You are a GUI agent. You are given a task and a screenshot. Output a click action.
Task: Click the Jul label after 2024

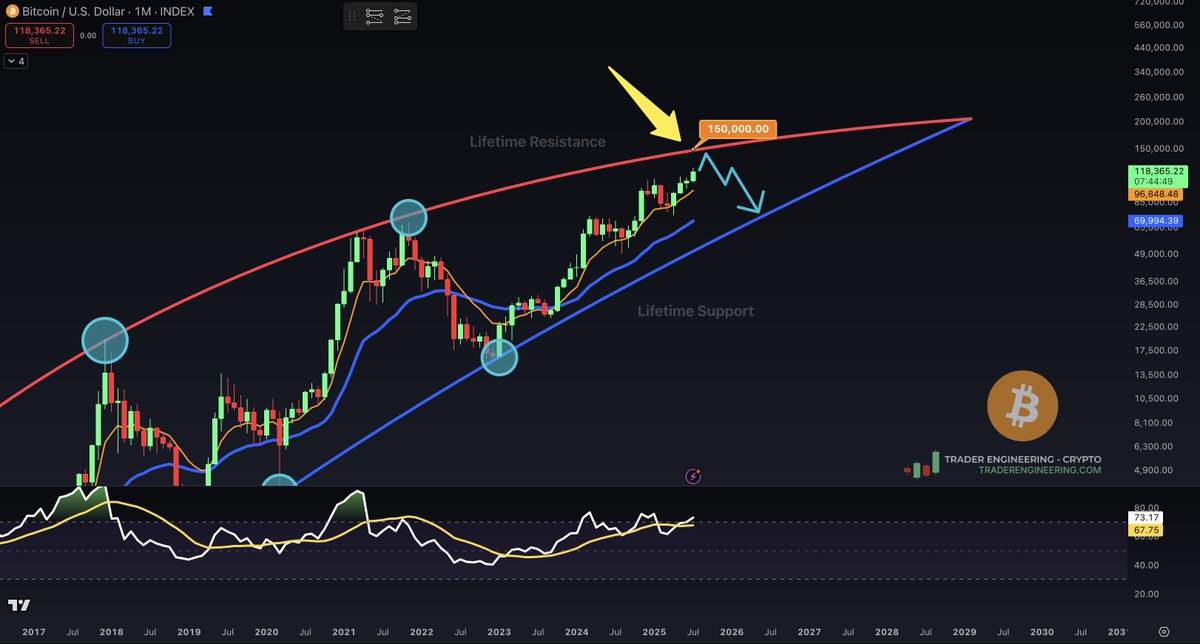click(615, 632)
